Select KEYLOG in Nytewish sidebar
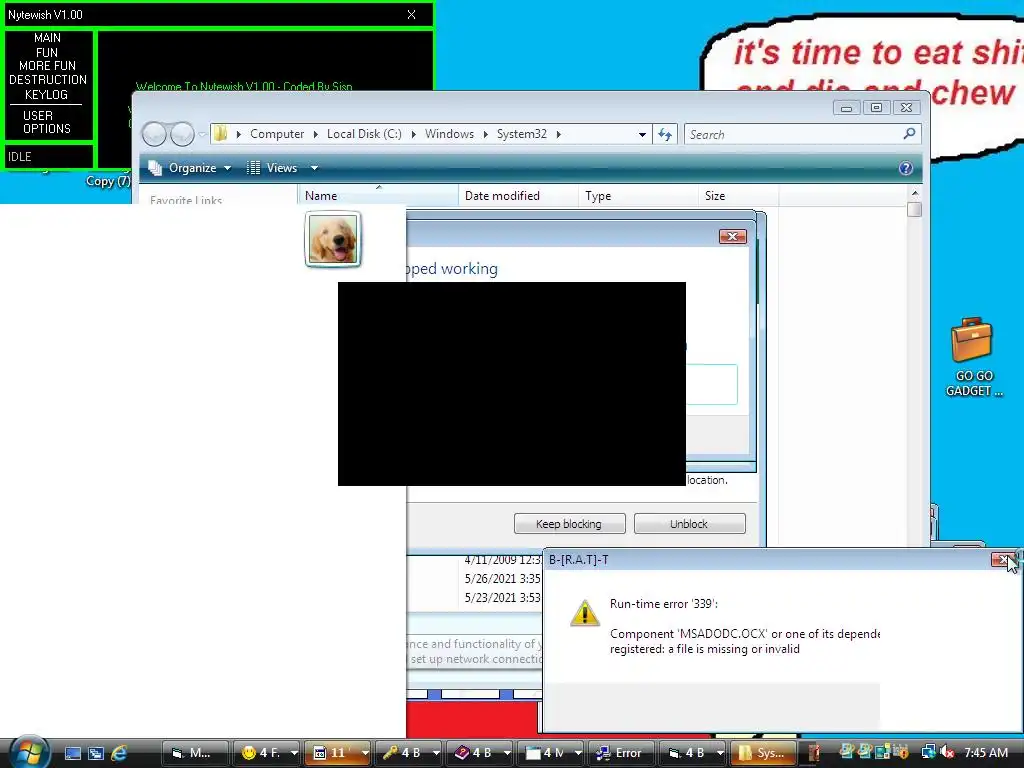Screen dimensions: 1024x768 [46, 95]
